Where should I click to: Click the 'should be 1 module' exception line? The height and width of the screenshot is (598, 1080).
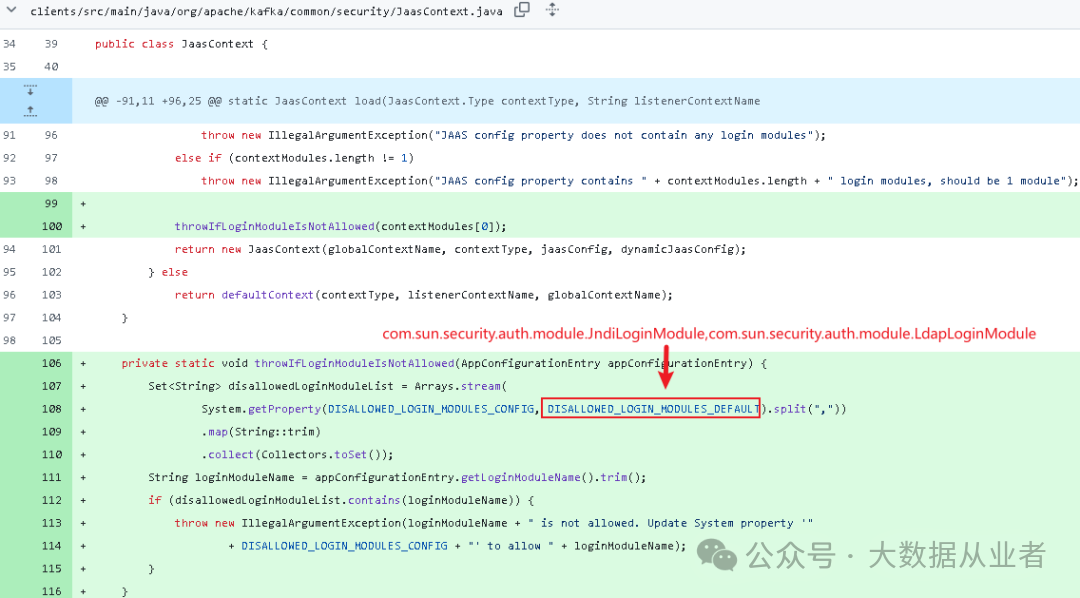point(640,181)
